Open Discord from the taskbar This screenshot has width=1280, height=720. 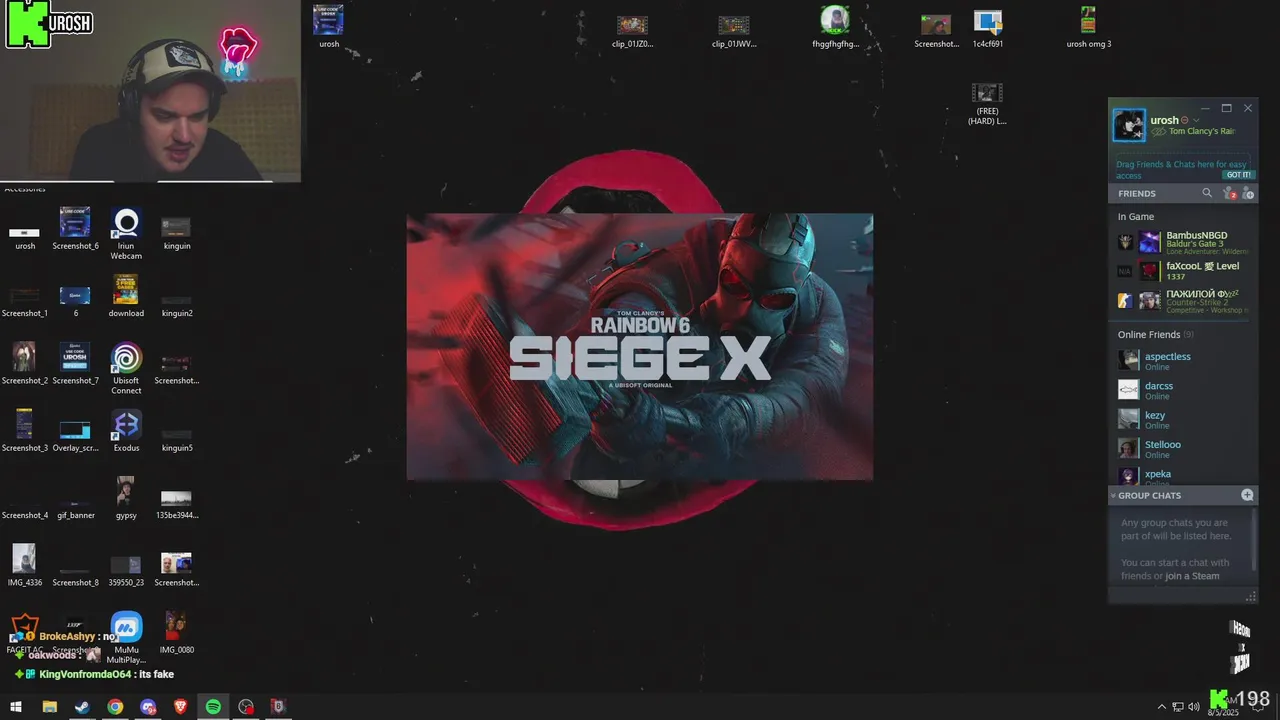148,707
